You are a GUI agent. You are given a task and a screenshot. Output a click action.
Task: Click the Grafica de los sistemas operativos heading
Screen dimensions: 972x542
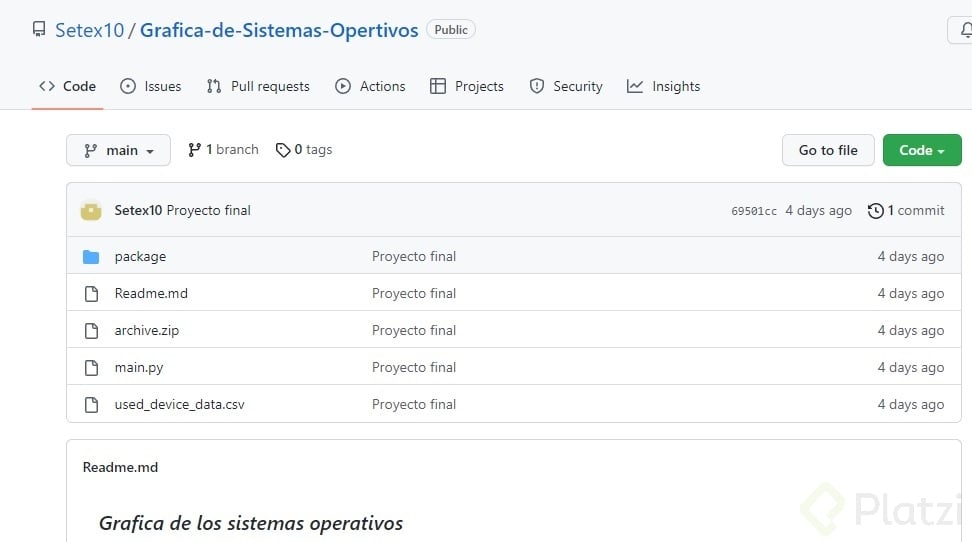pos(251,523)
